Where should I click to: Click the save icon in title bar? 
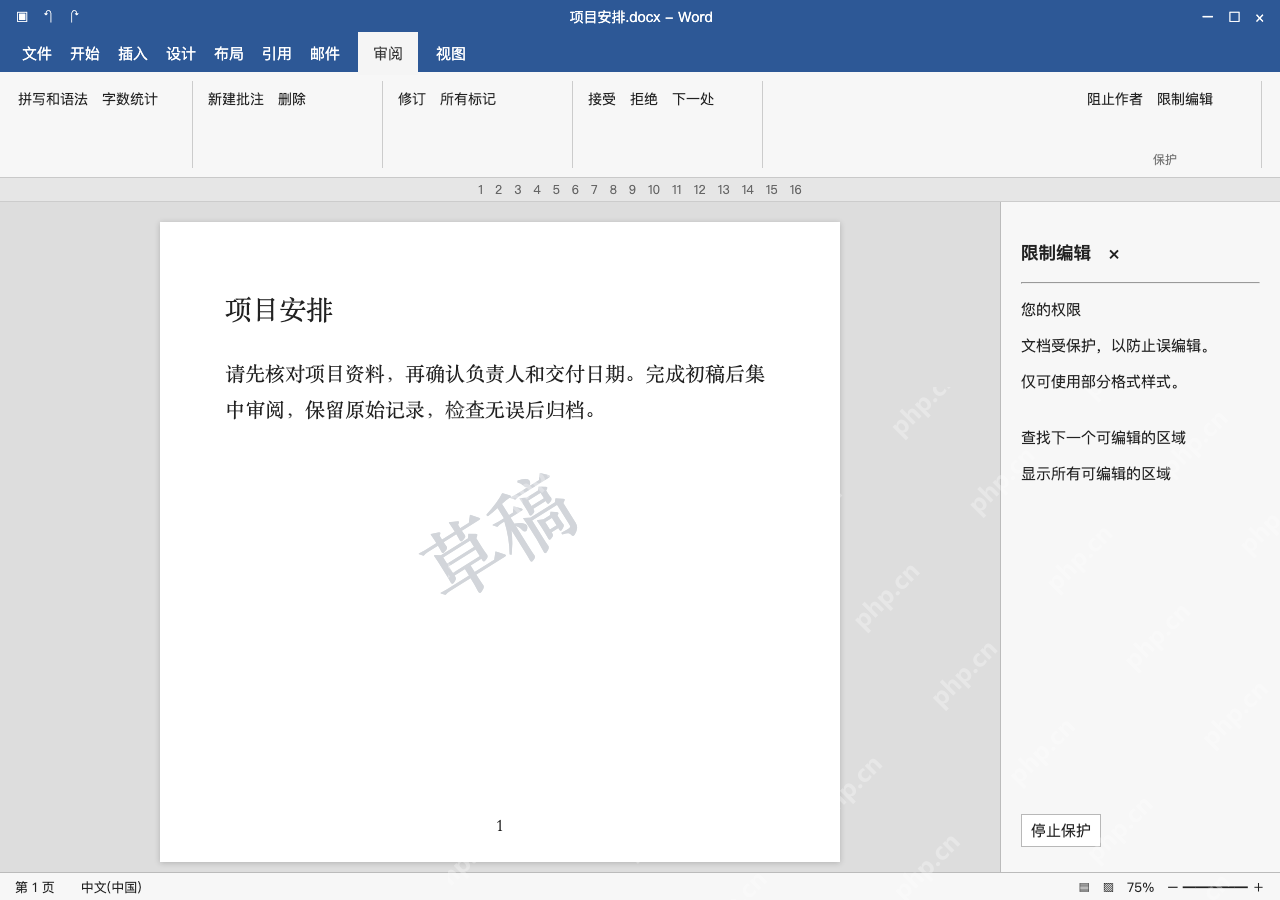pyautogui.click(x=22, y=17)
